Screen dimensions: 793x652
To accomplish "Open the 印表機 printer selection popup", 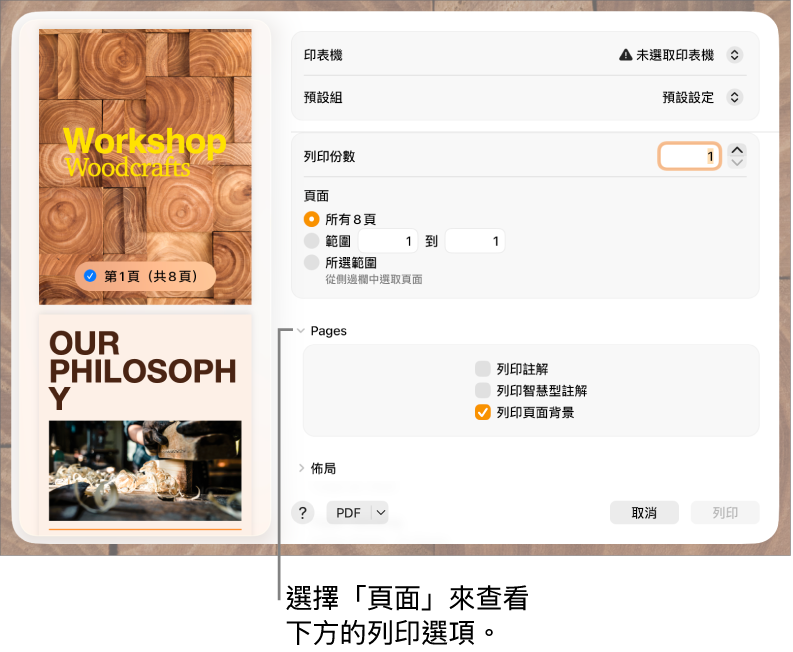I will click(x=735, y=55).
